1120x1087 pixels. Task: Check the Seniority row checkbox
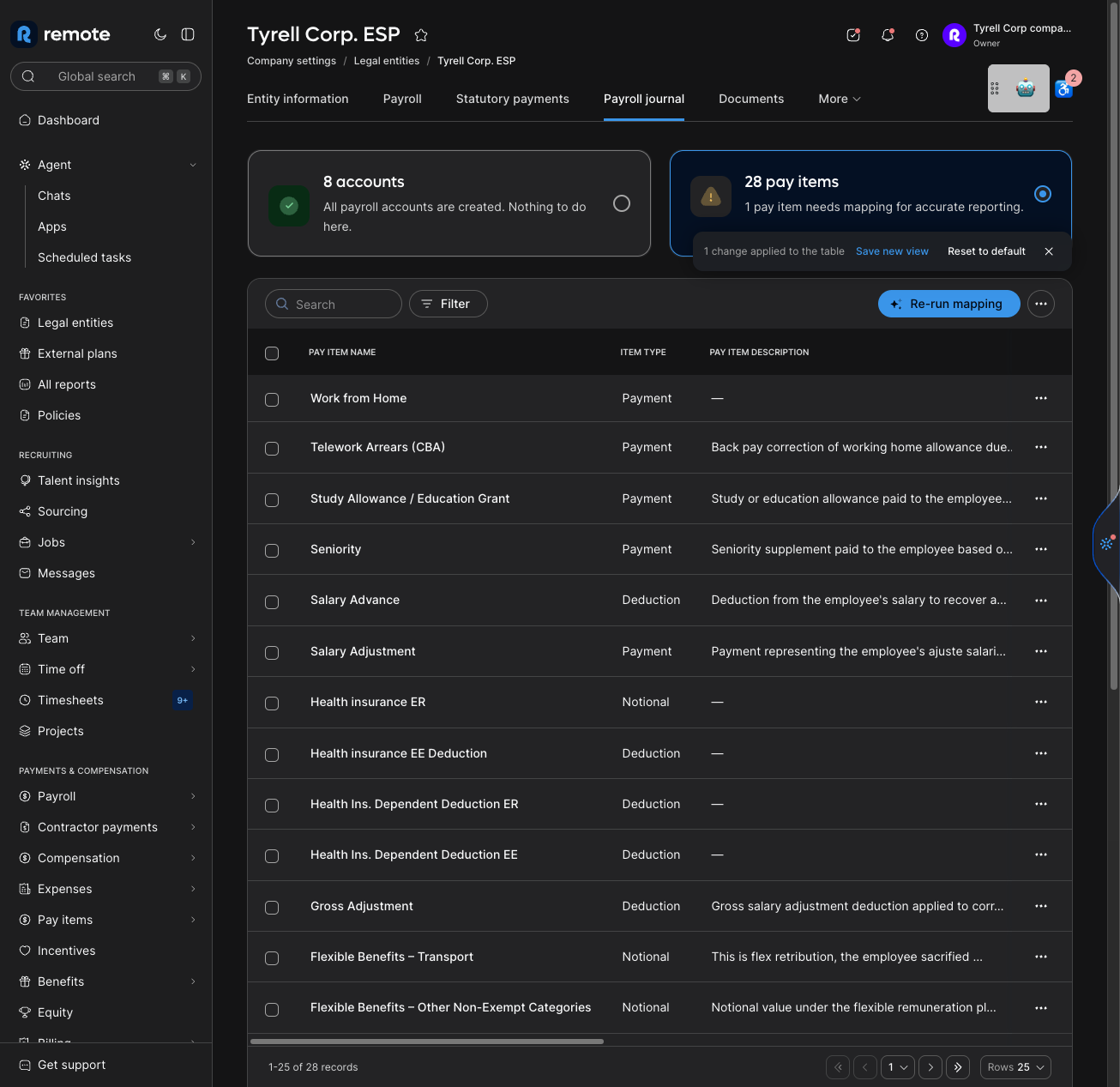point(272,551)
